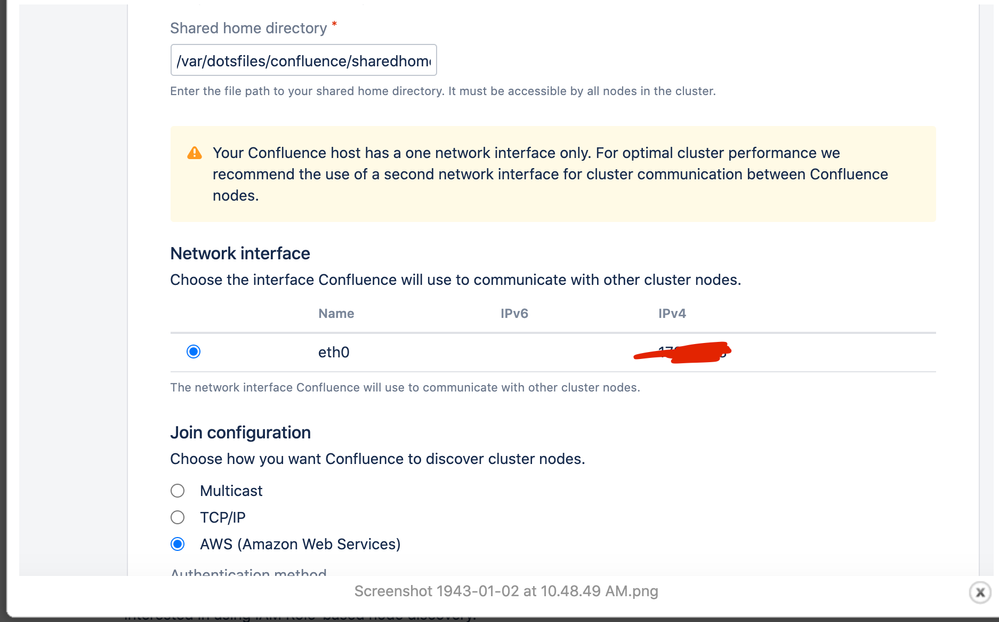Select AWS (Amazon Web Services) join option

pos(178,544)
